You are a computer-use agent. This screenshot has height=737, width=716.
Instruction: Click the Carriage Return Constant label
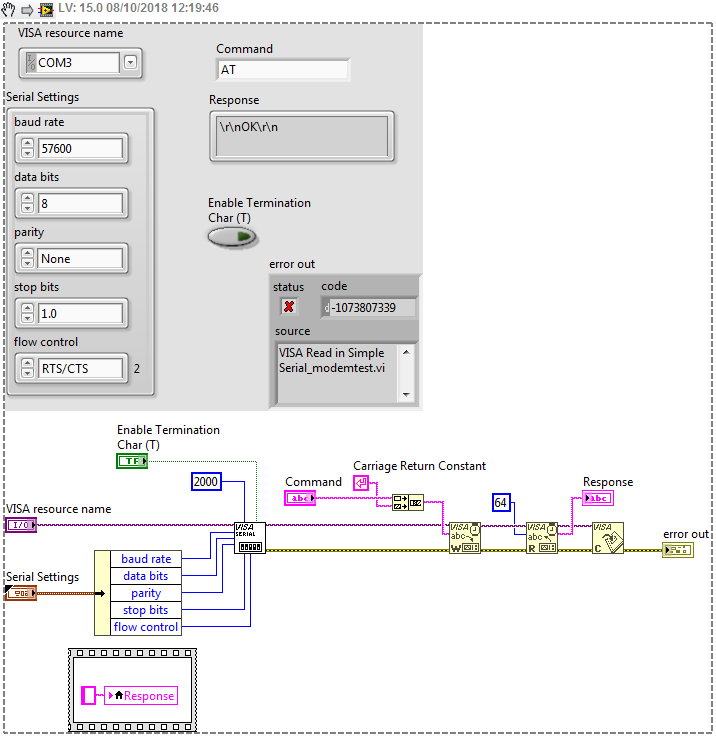[419, 466]
